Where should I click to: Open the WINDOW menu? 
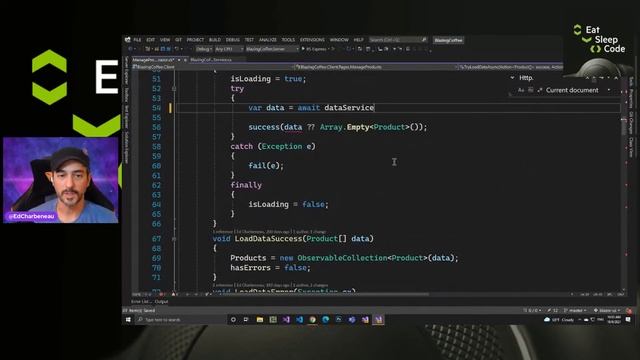(339, 40)
